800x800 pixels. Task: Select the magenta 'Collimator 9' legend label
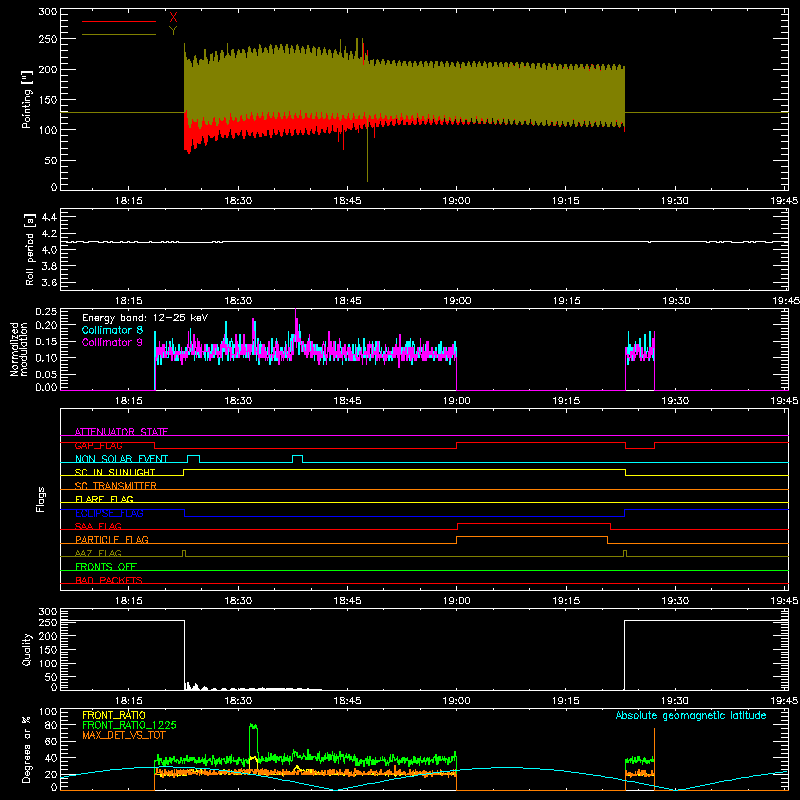pyautogui.click(x=112, y=342)
